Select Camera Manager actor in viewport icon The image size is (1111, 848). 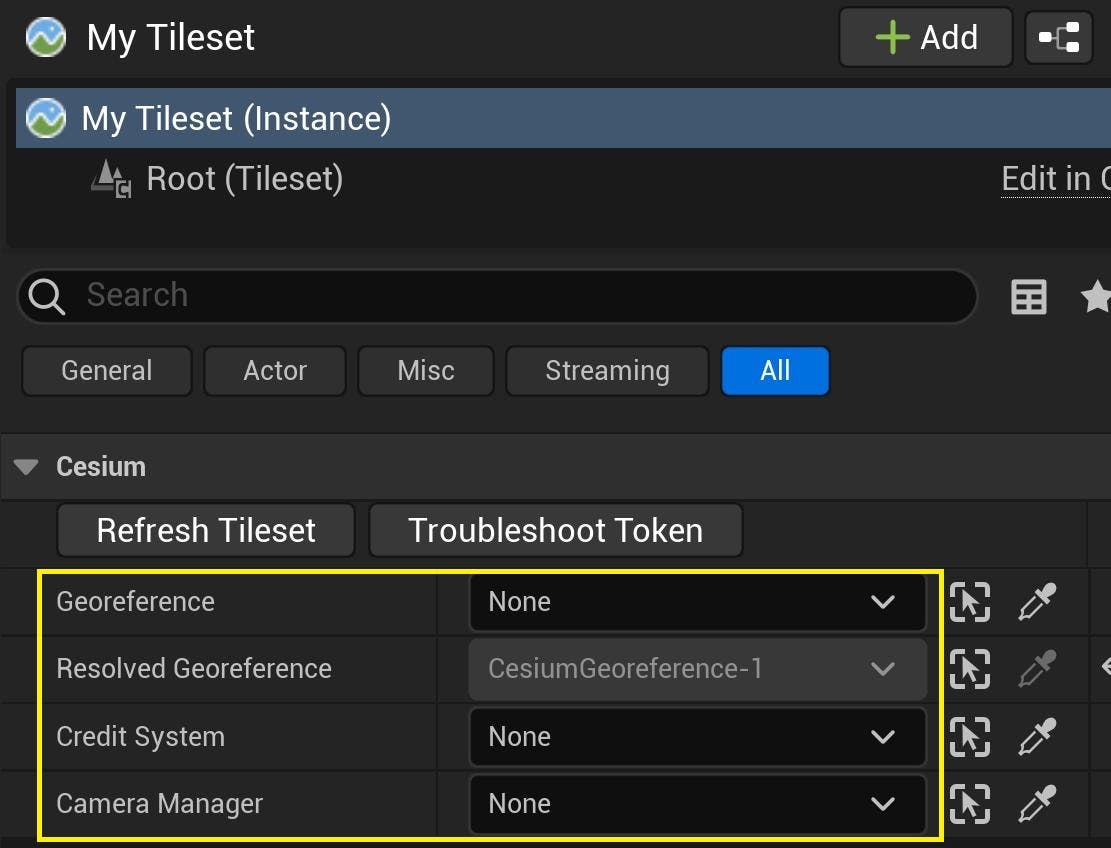point(969,804)
